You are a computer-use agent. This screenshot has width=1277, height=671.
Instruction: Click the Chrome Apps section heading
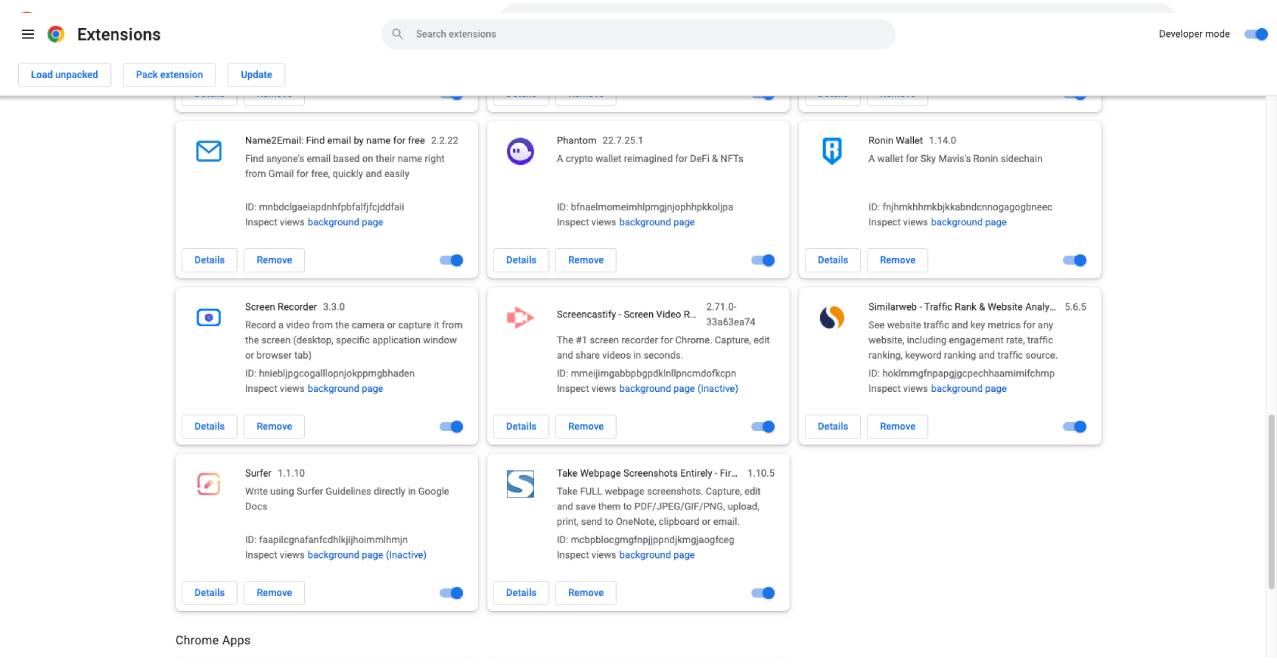[x=213, y=640]
